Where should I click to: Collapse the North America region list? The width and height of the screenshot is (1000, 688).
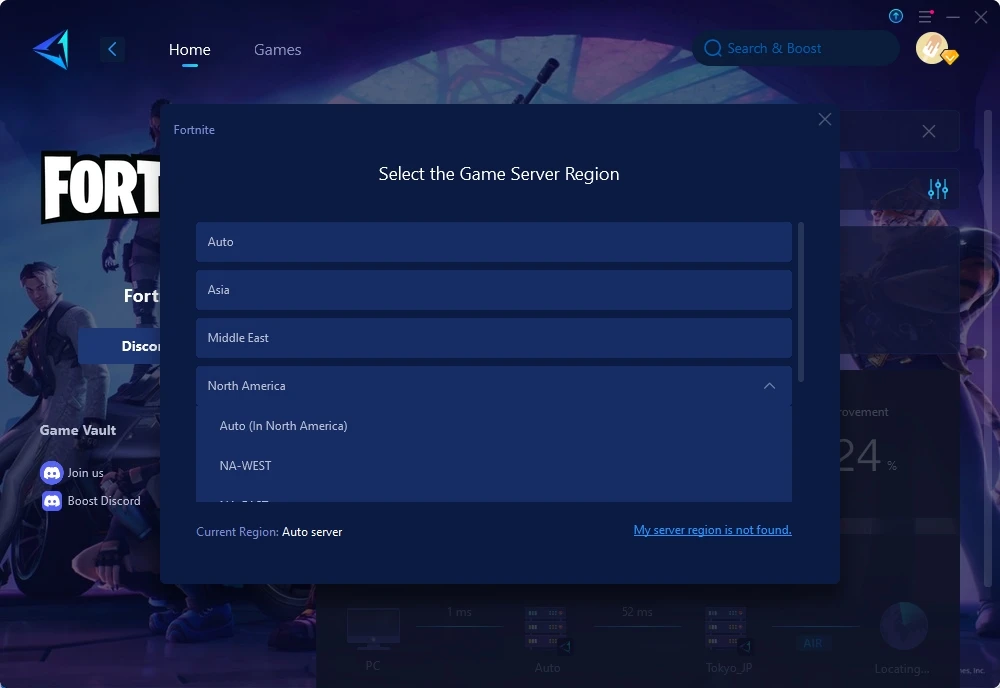pyautogui.click(x=769, y=386)
